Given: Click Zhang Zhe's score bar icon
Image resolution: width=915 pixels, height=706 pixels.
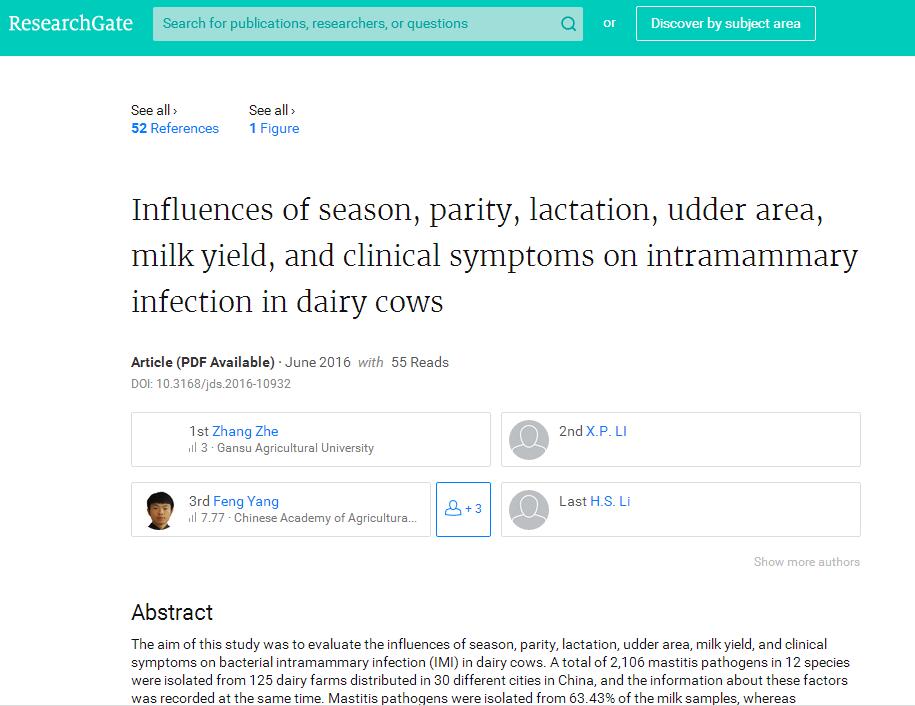Looking at the screenshot, I should (x=192, y=448).
